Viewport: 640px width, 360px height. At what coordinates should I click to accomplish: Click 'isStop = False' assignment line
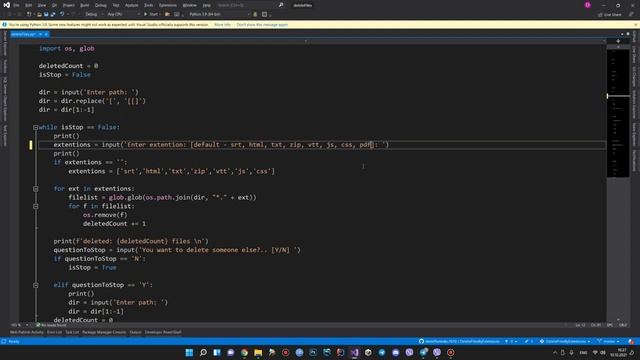pyautogui.click(x=65, y=75)
